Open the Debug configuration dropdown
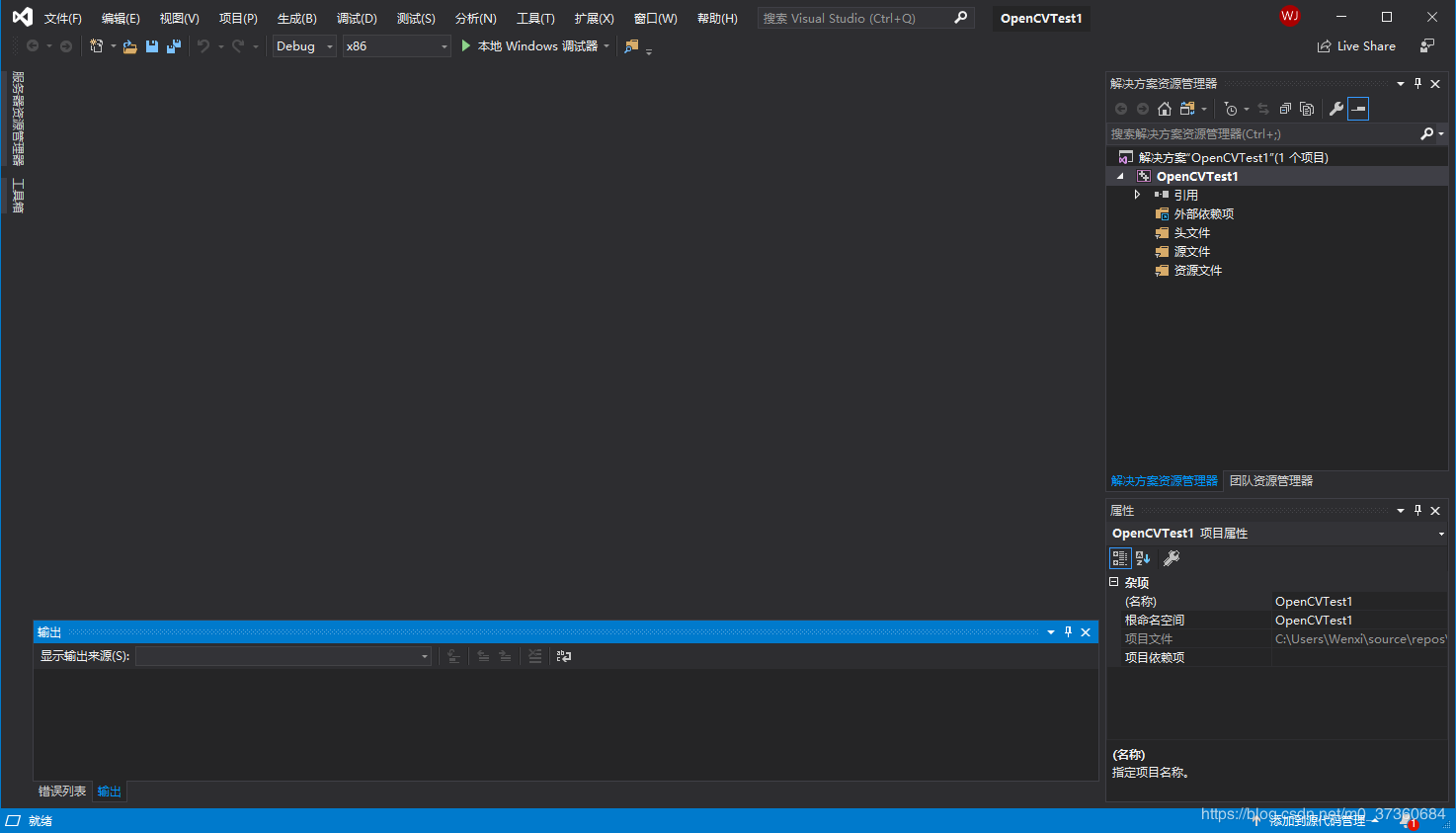The image size is (1456, 833). click(304, 46)
